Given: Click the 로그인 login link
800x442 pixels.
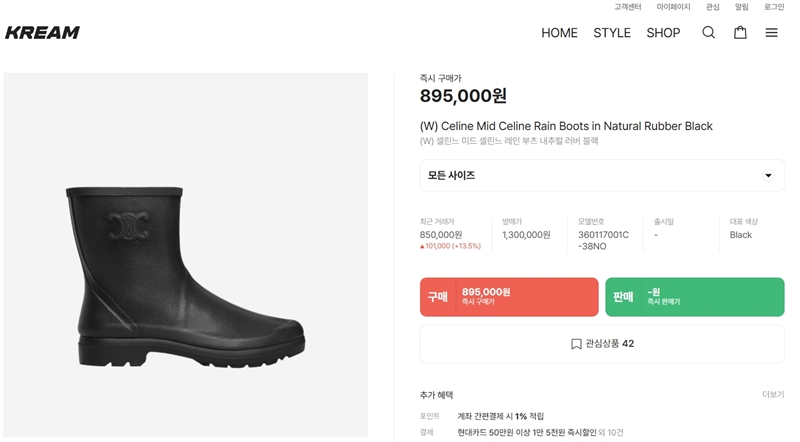Looking at the screenshot, I should coord(773,7).
